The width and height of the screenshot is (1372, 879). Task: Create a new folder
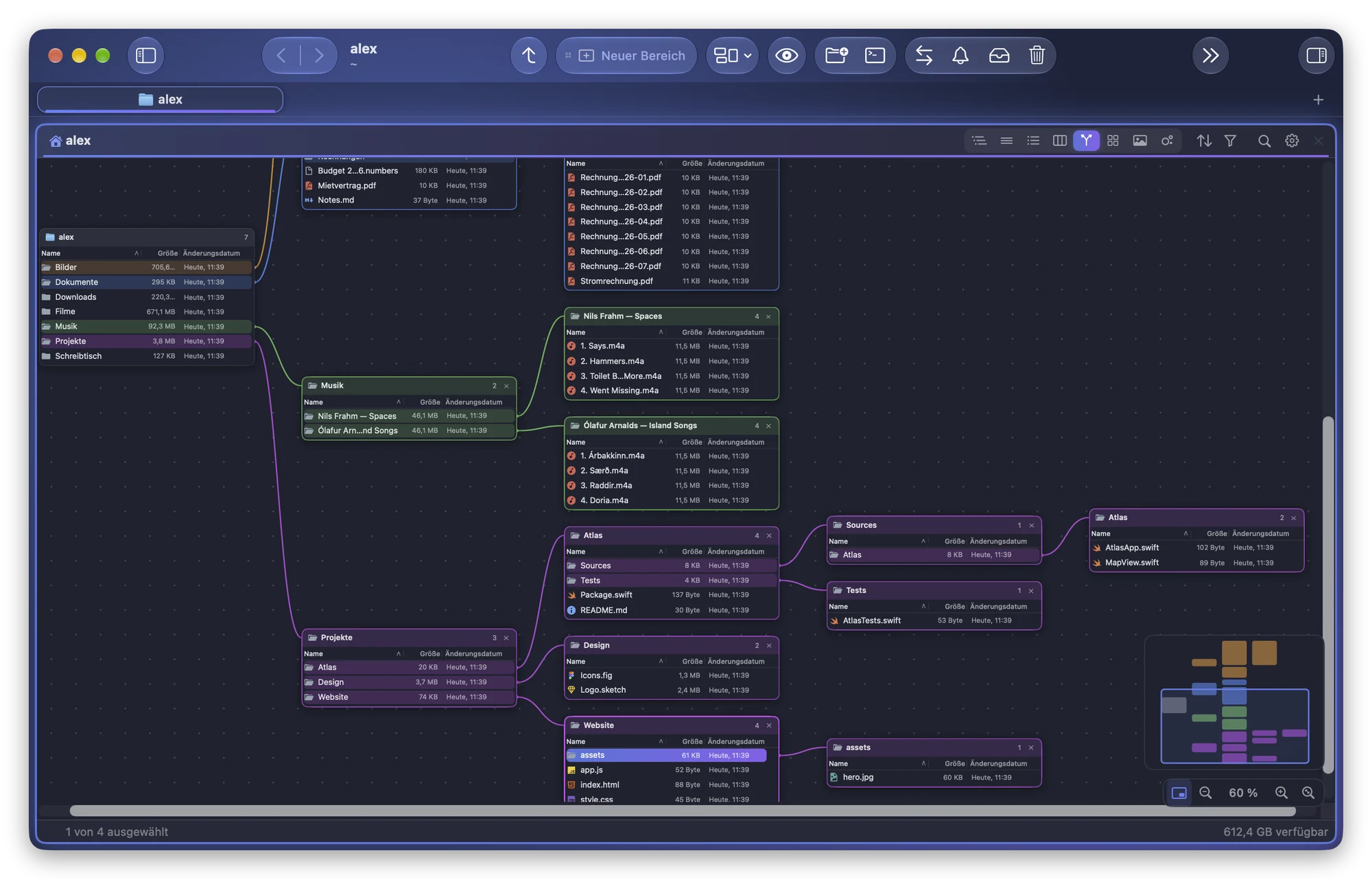836,56
